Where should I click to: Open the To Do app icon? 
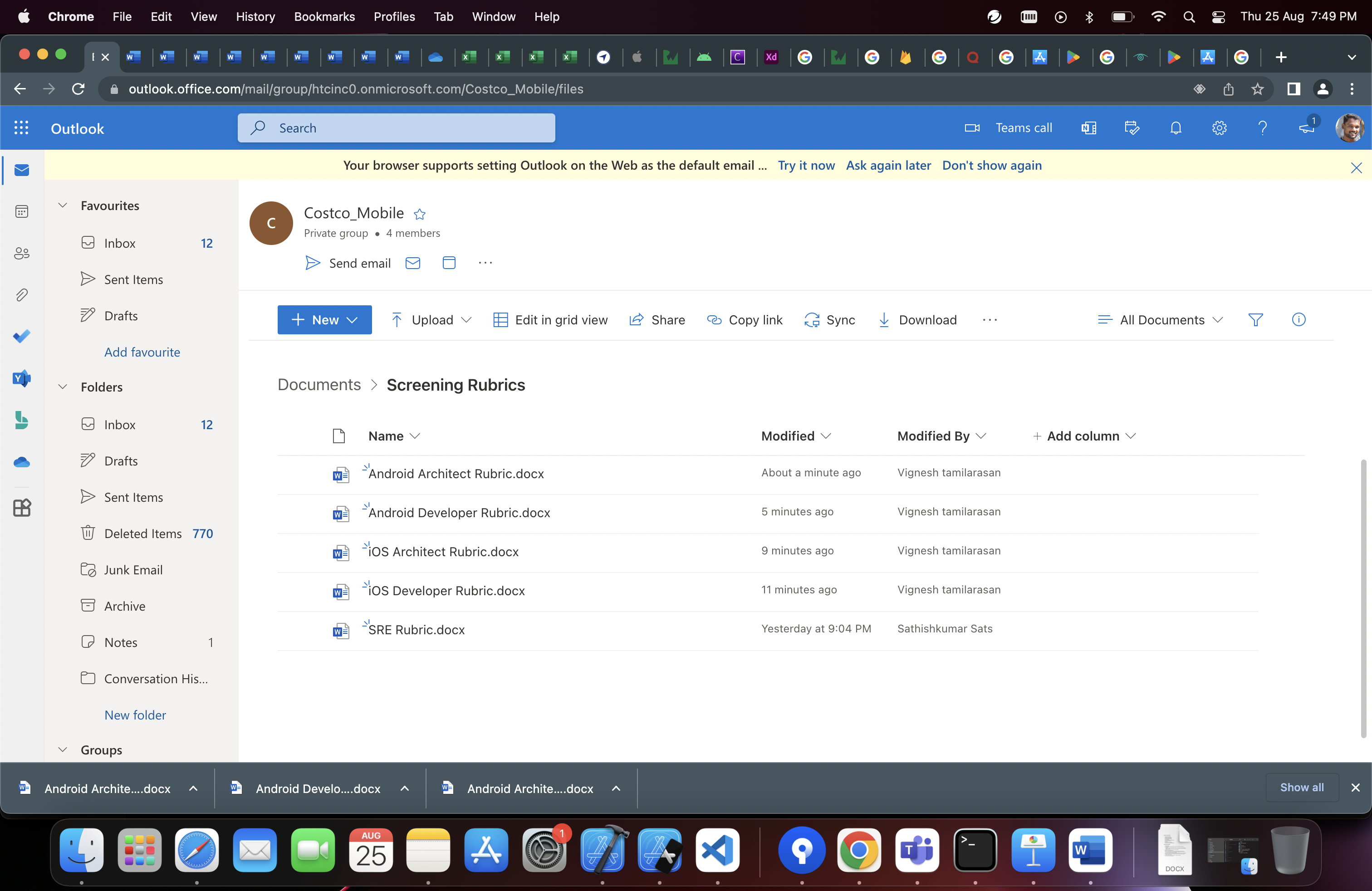tap(22, 336)
